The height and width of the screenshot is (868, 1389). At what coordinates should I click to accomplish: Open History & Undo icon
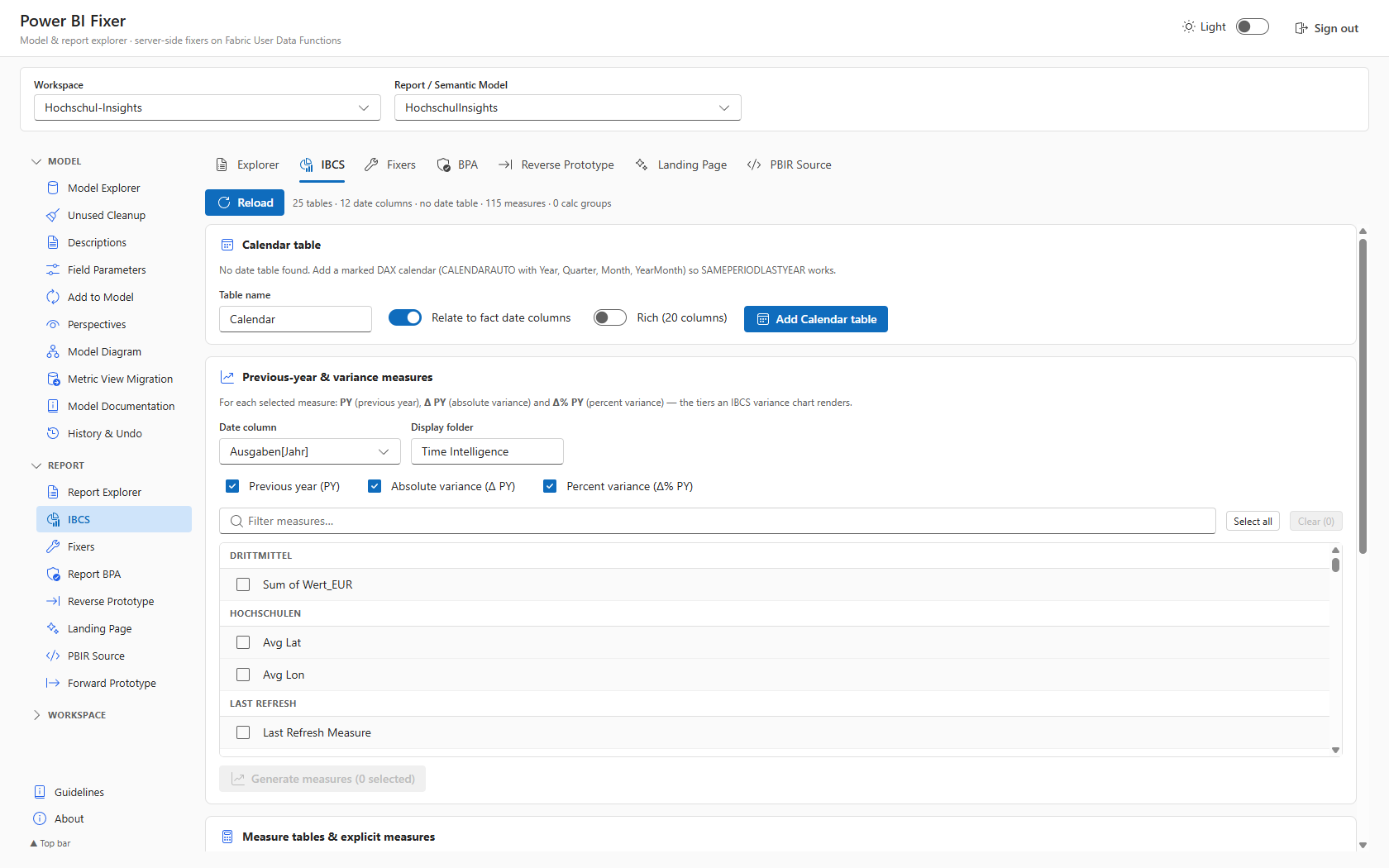(53, 433)
